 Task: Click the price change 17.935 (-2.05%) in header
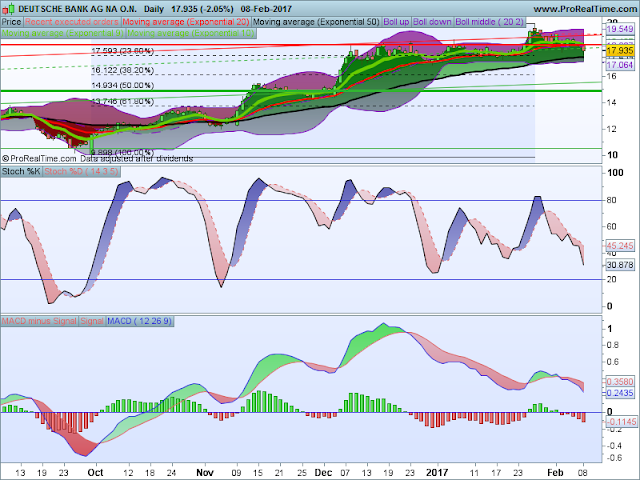coord(202,9)
